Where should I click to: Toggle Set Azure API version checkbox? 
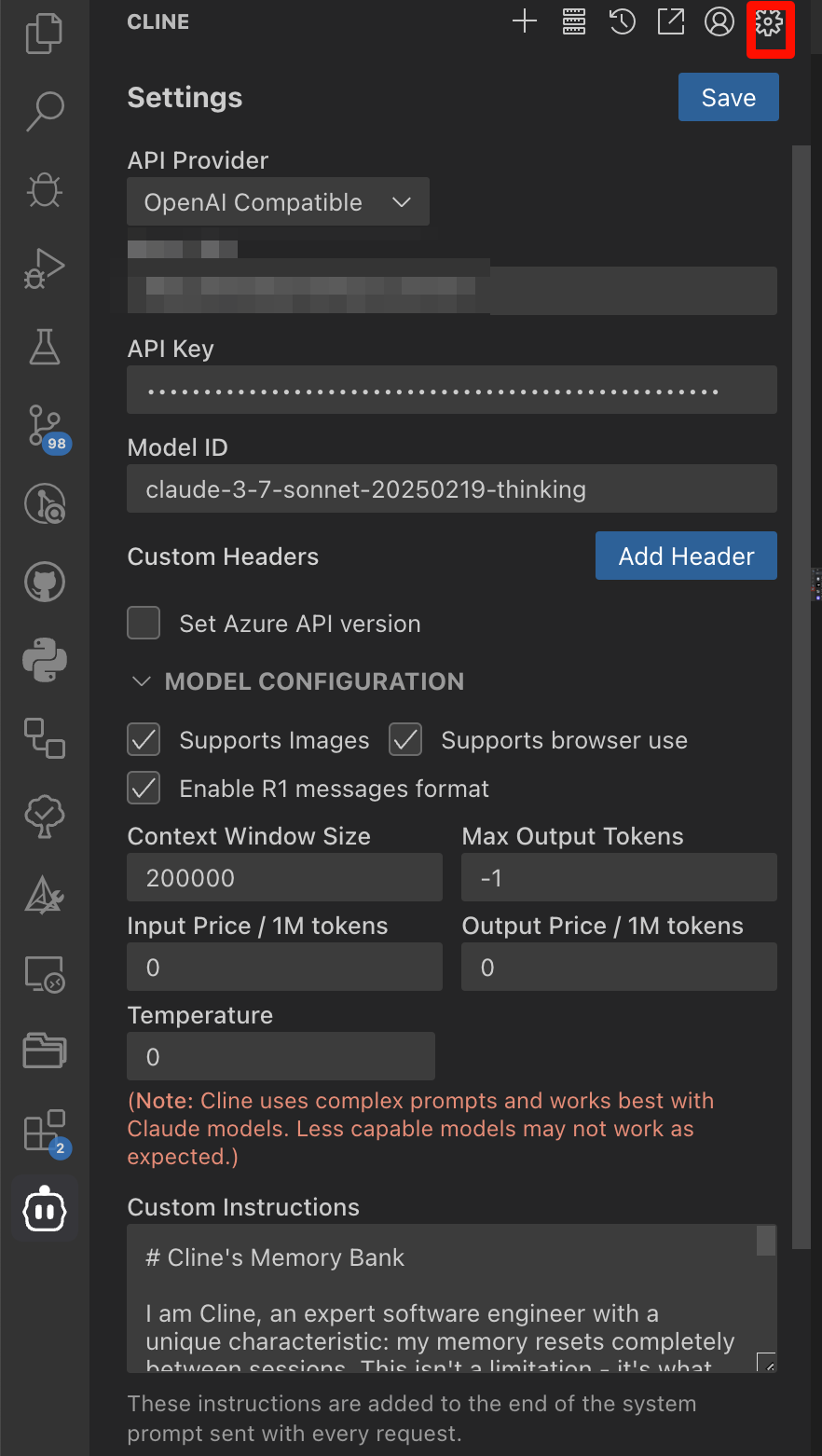click(x=144, y=623)
